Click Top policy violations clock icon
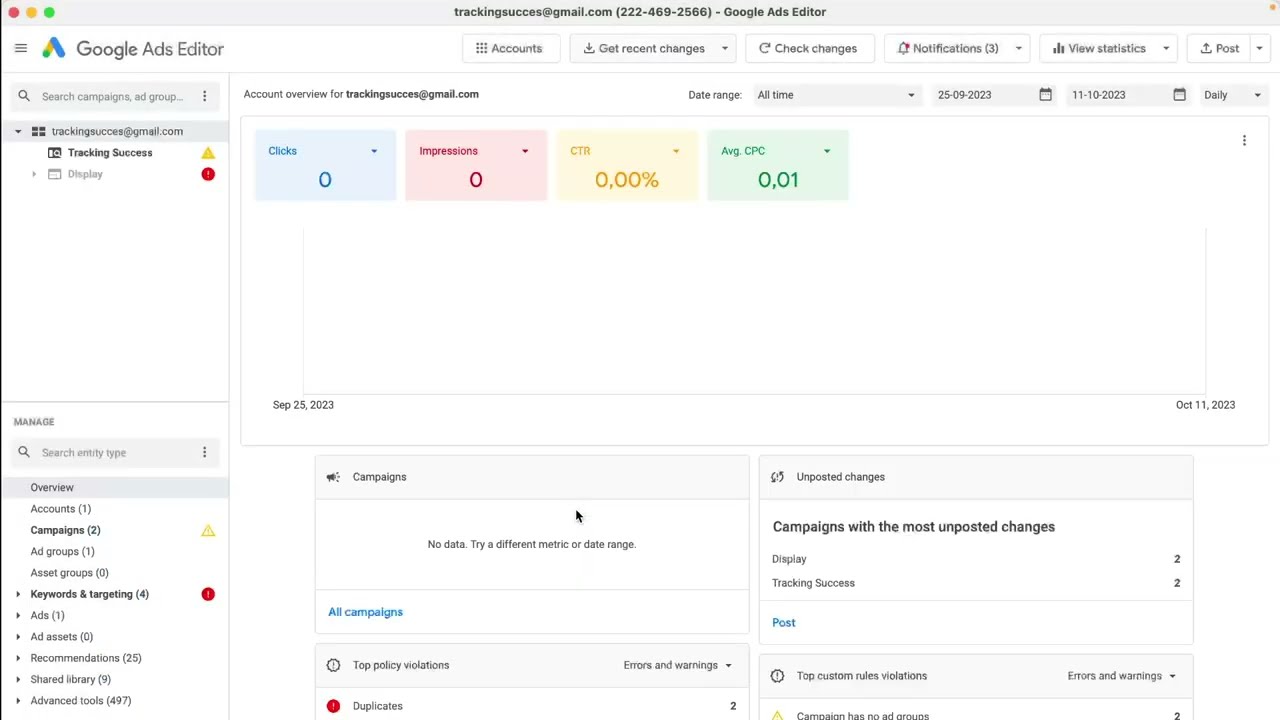1280x720 pixels. (333, 665)
